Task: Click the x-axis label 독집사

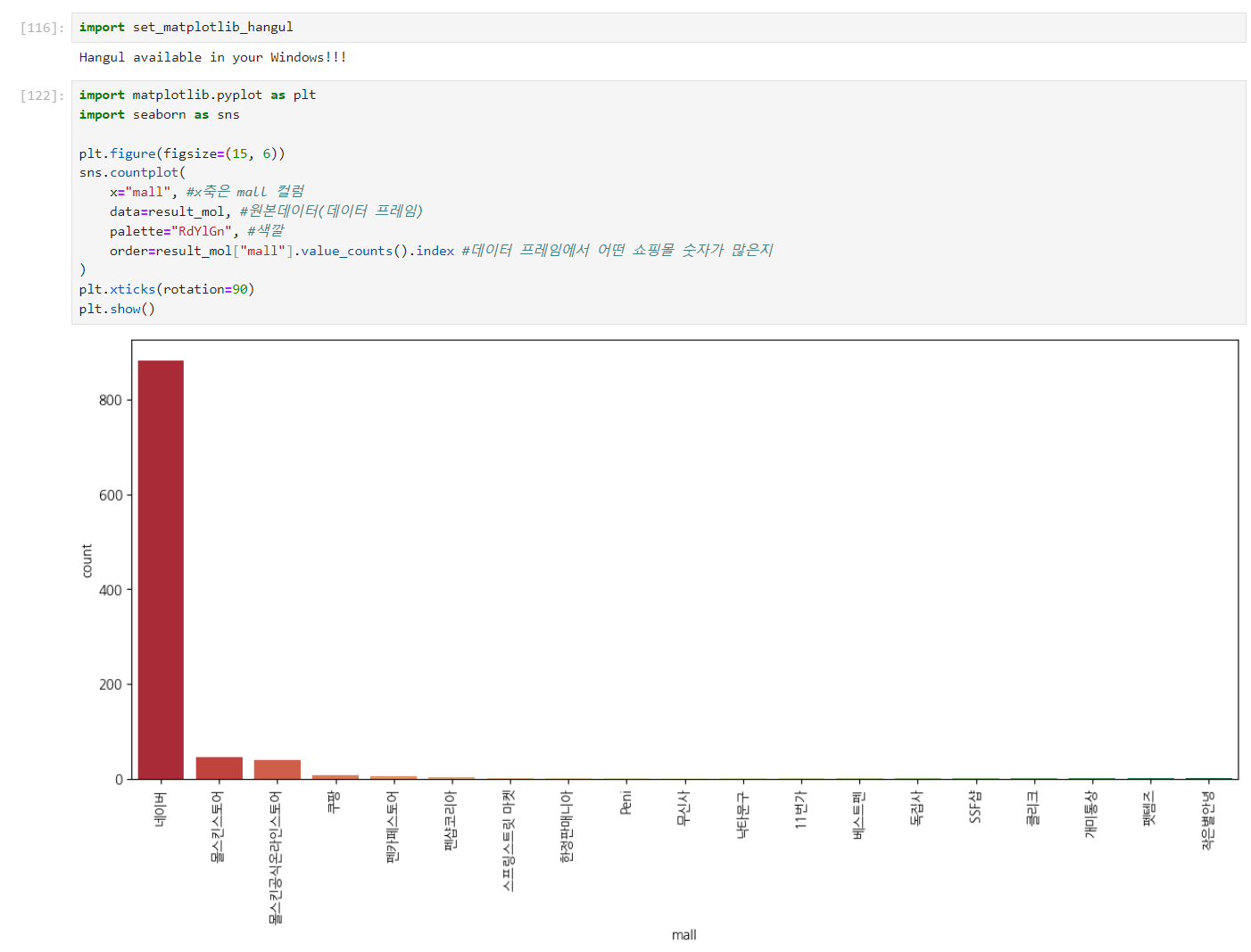Action: [916, 808]
